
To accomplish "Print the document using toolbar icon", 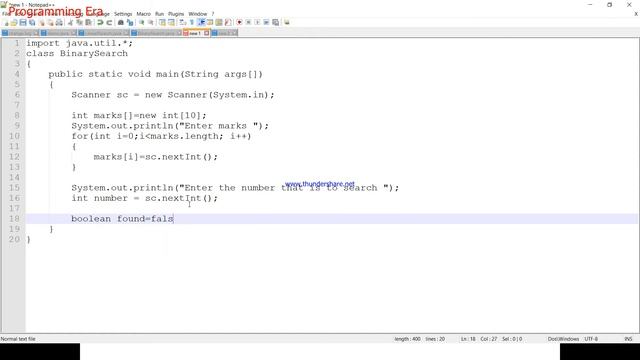I will click(x=59, y=22).
